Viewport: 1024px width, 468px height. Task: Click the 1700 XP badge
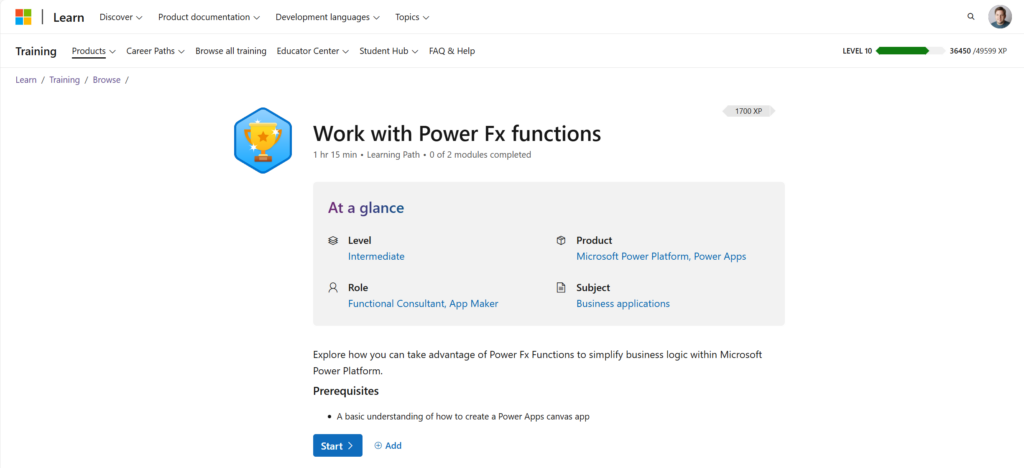tap(748, 111)
